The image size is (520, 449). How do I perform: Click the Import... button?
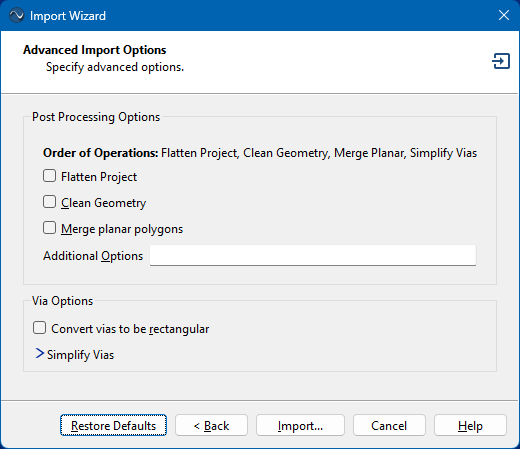[300, 425]
